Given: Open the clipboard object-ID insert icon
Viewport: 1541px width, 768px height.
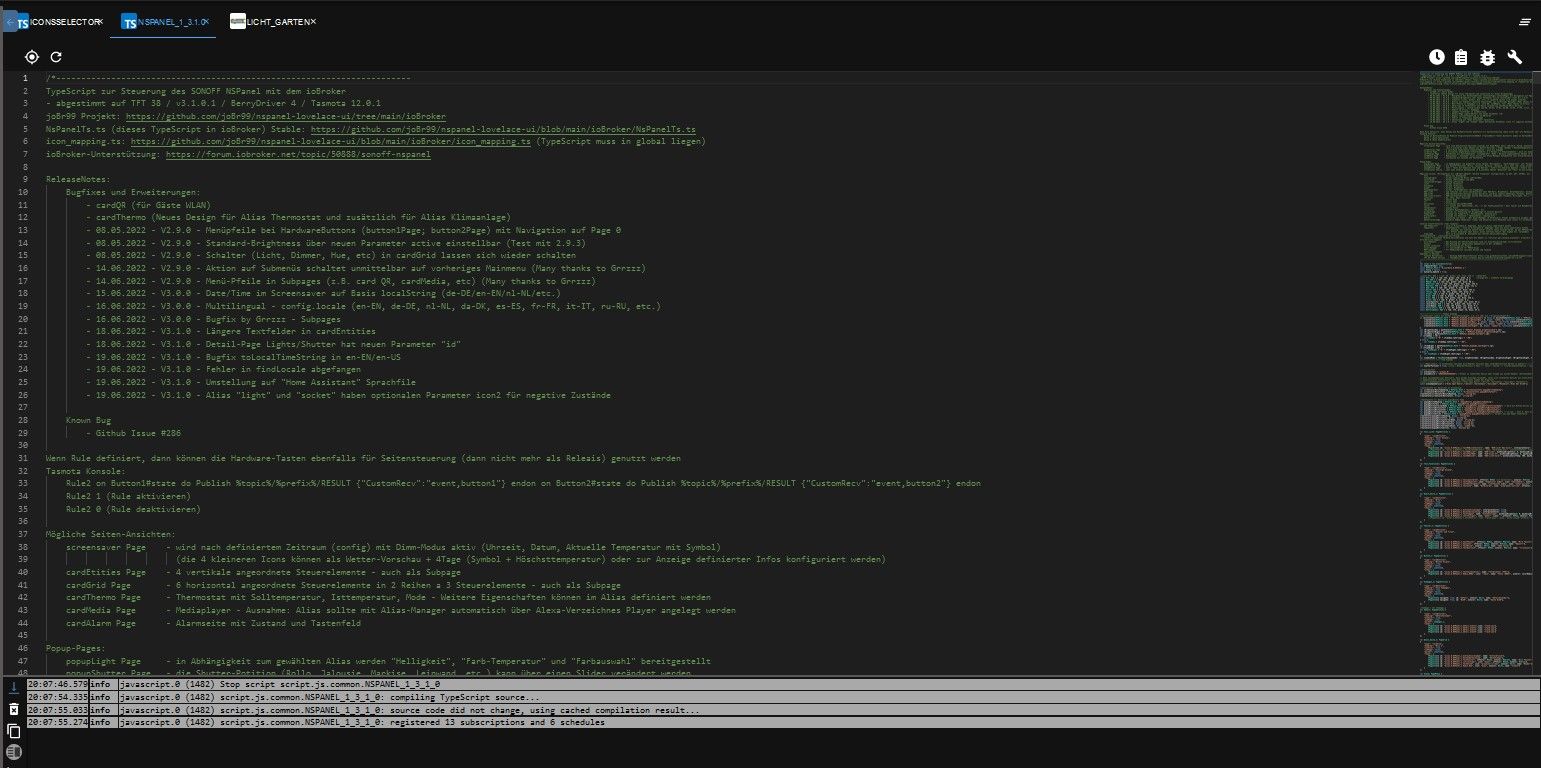Looking at the screenshot, I should coord(1461,57).
